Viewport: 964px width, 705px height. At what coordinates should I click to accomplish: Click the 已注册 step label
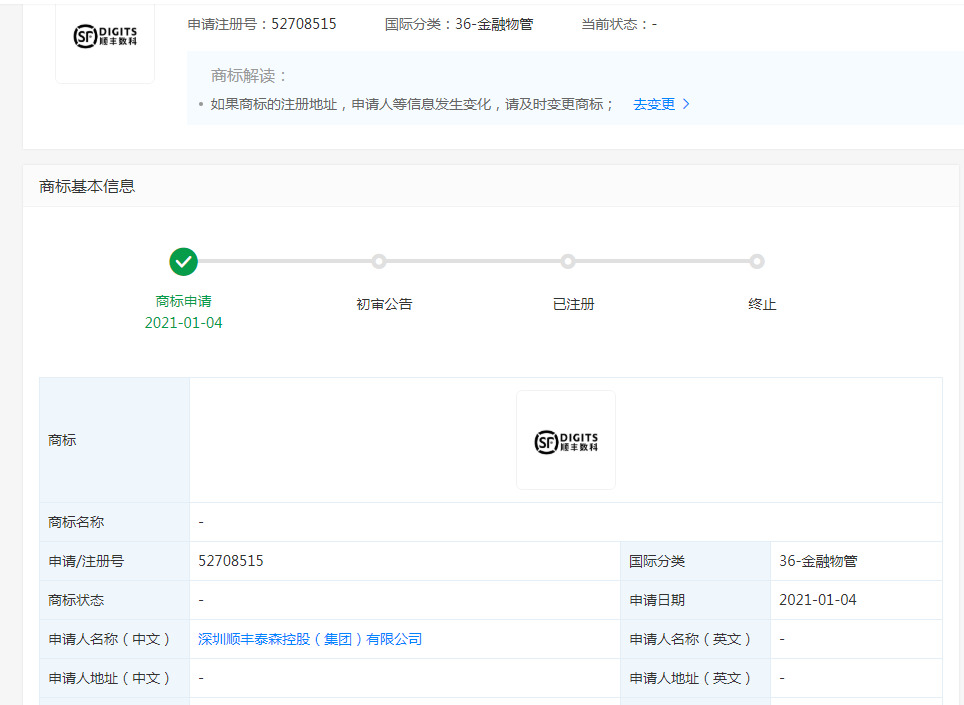pyautogui.click(x=574, y=304)
